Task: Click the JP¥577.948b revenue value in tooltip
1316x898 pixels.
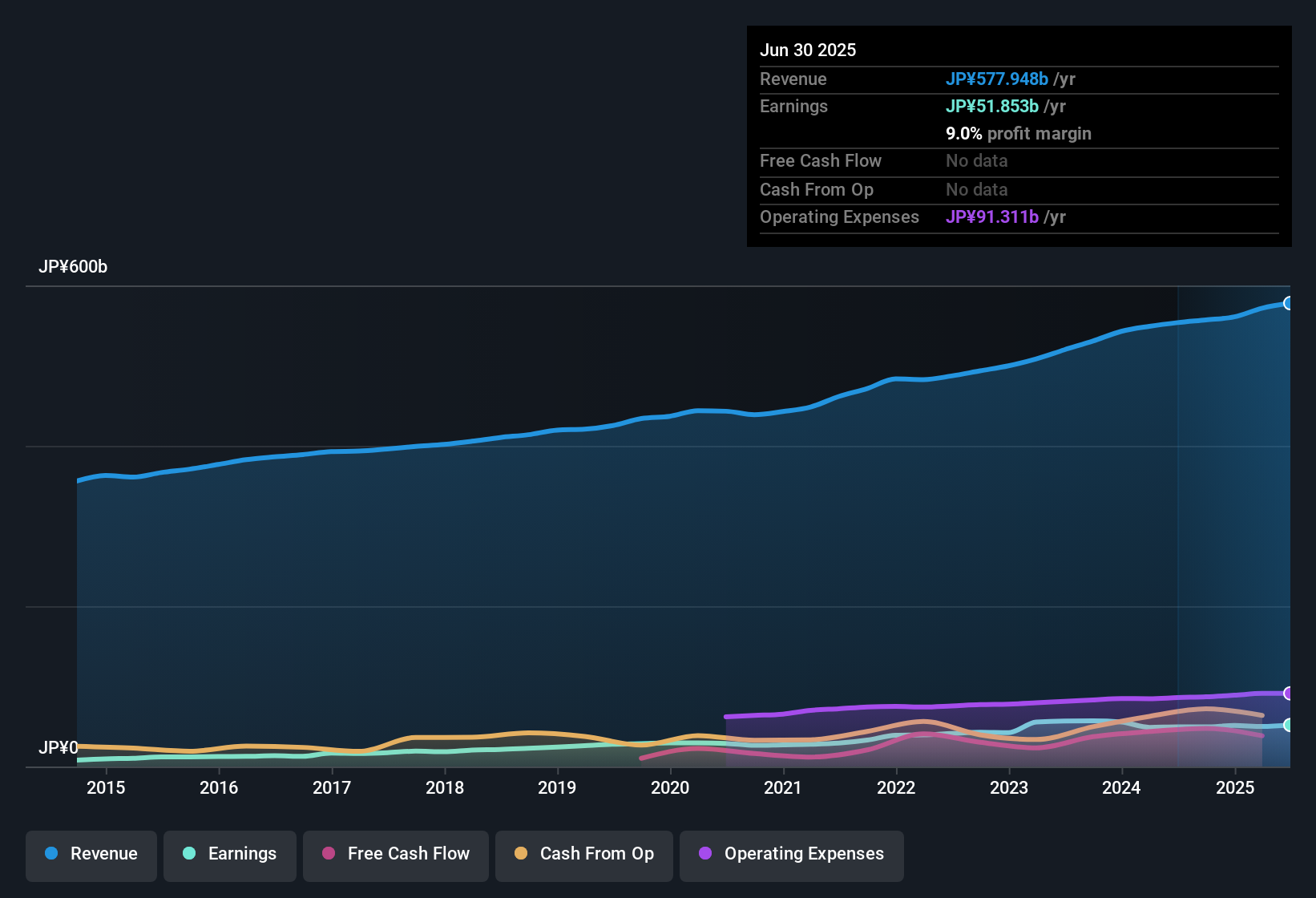Action: (997, 79)
